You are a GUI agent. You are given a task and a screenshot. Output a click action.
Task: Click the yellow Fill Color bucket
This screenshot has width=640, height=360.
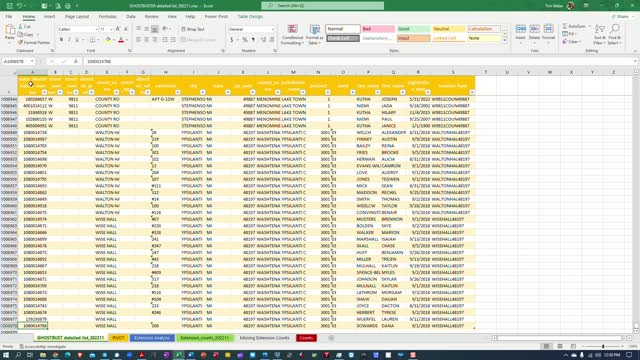[x=108, y=40]
